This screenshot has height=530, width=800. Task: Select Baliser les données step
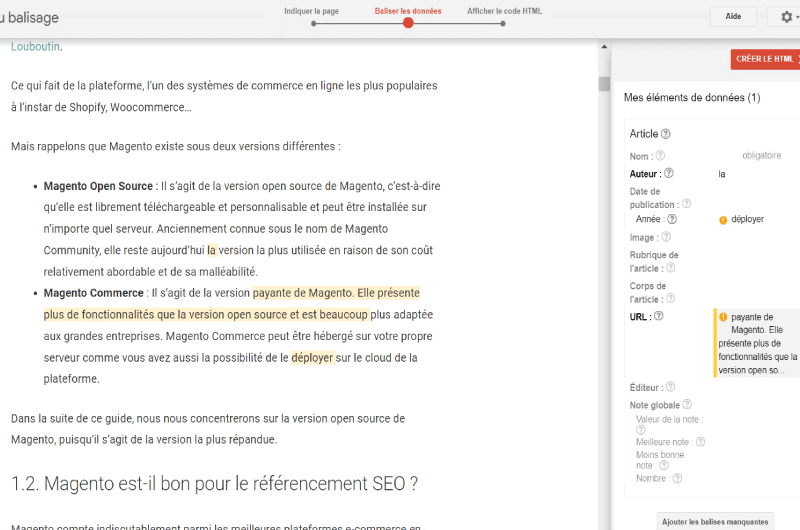[x=408, y=11]
